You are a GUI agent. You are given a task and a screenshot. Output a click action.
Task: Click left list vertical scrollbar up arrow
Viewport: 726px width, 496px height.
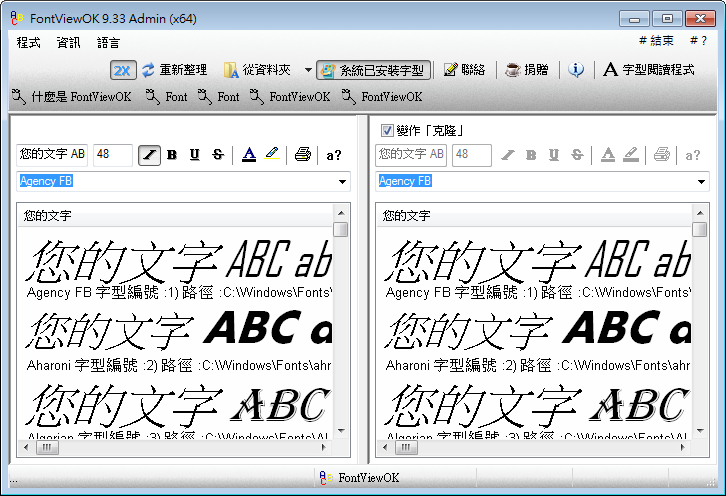(x=341, y=213)
